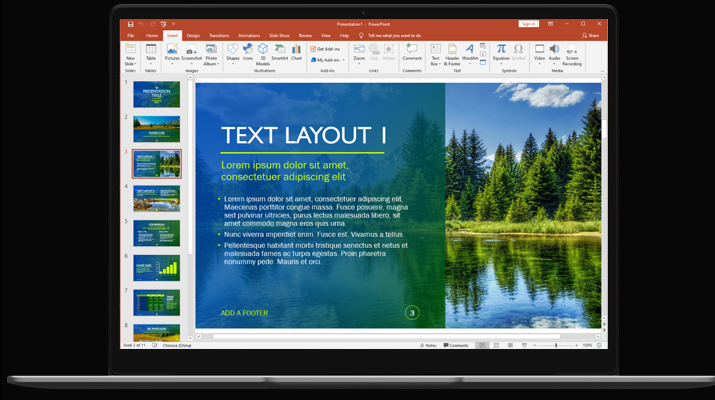715x400 pixels.
Task: Open Header & Footer settings
Action: 452,55
